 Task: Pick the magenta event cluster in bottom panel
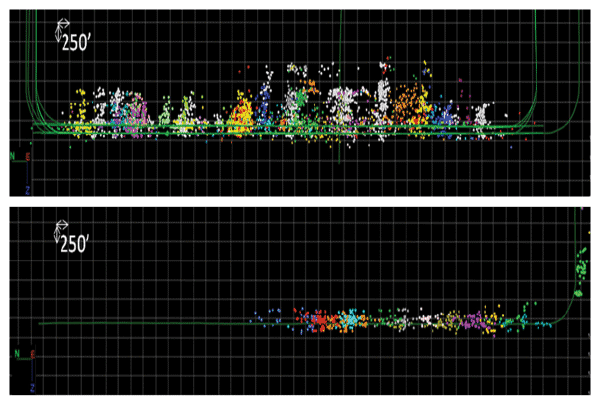point(466,322)
